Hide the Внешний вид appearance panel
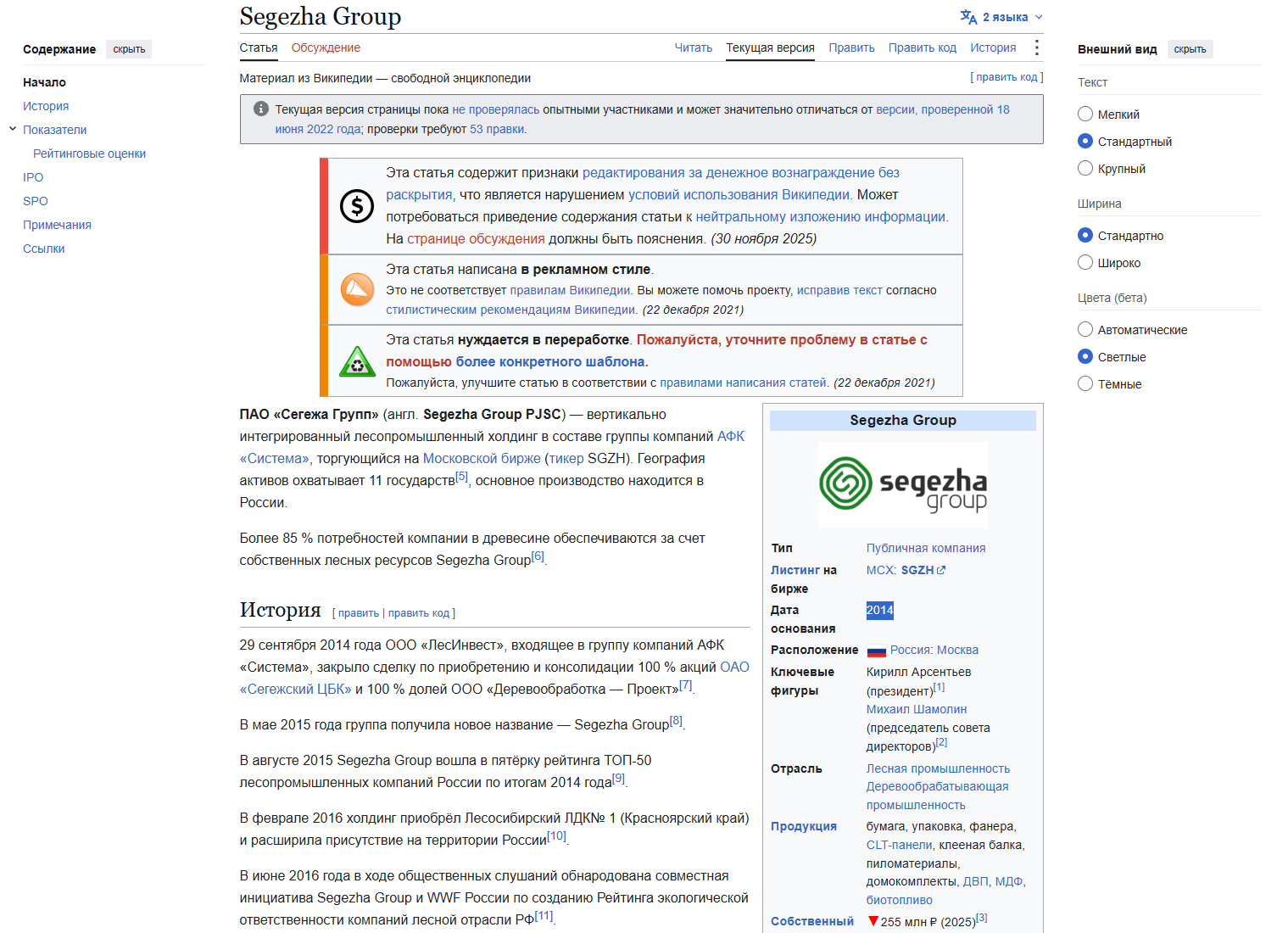 point(1190,49)
